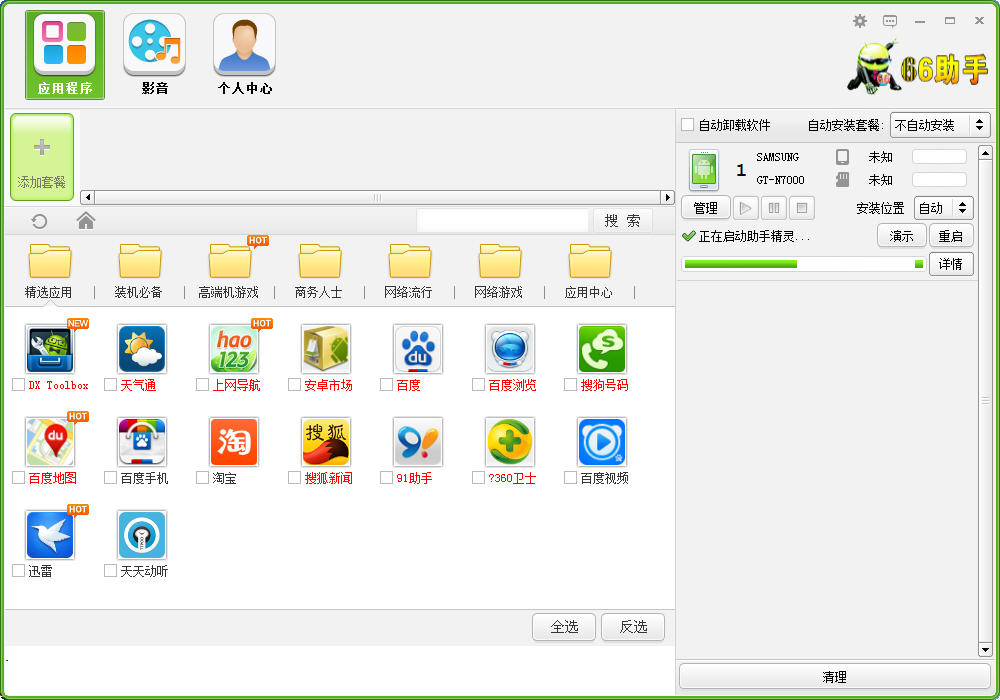The width and height of the screenshot is (1000, 700).
Task: Enable the 自动卸载软件 checkbox
Action: pos(688,124)
